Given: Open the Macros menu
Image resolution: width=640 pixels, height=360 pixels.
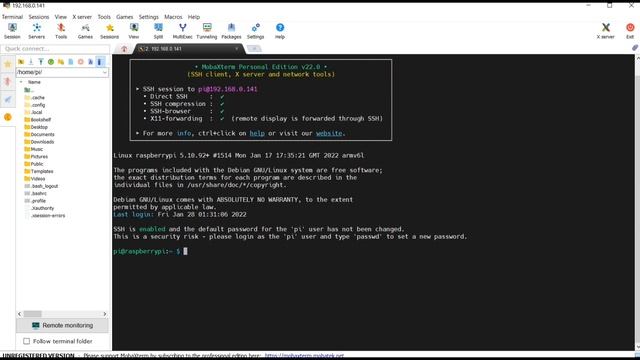Looking at the screenshot, I should pos(173,17).
